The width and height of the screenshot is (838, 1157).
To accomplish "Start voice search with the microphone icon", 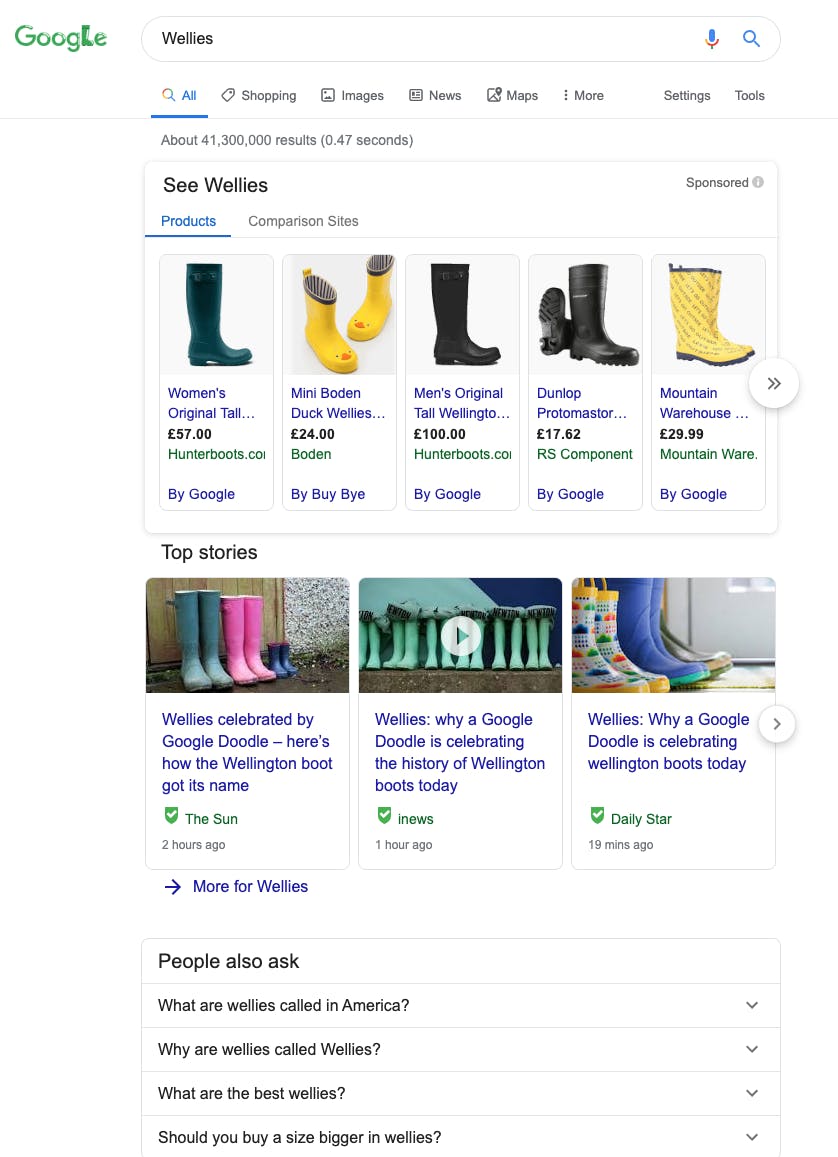I will click(x=712, y=38).
